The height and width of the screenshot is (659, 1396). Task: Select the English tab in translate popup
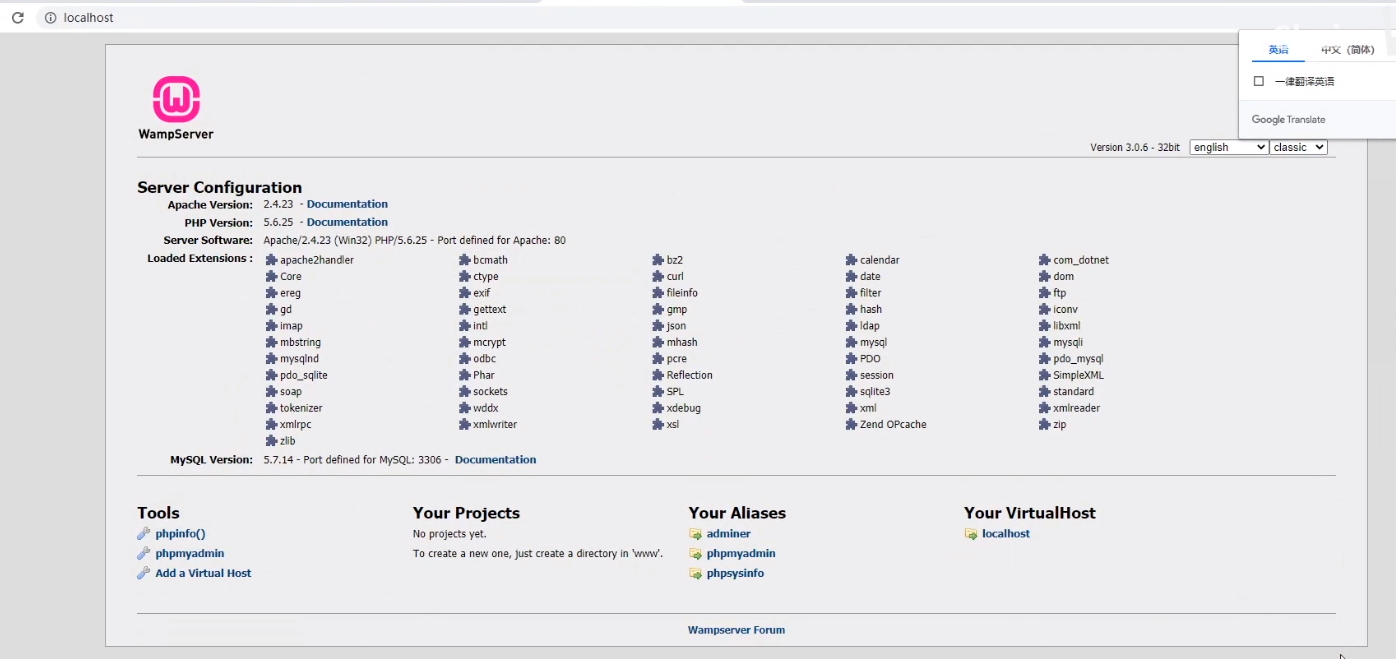[x=1279, y=50]
